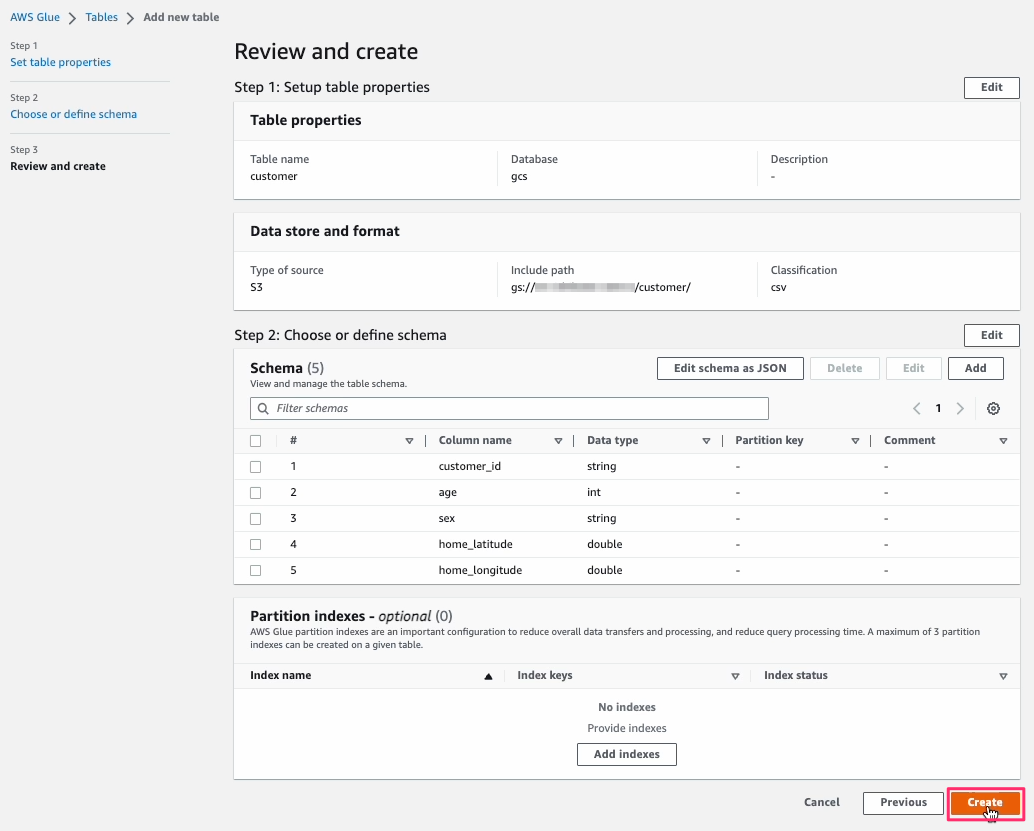Check the customer_id row checkbox
Viewport: 1034px width, 831px height.
tap(256, 467)
